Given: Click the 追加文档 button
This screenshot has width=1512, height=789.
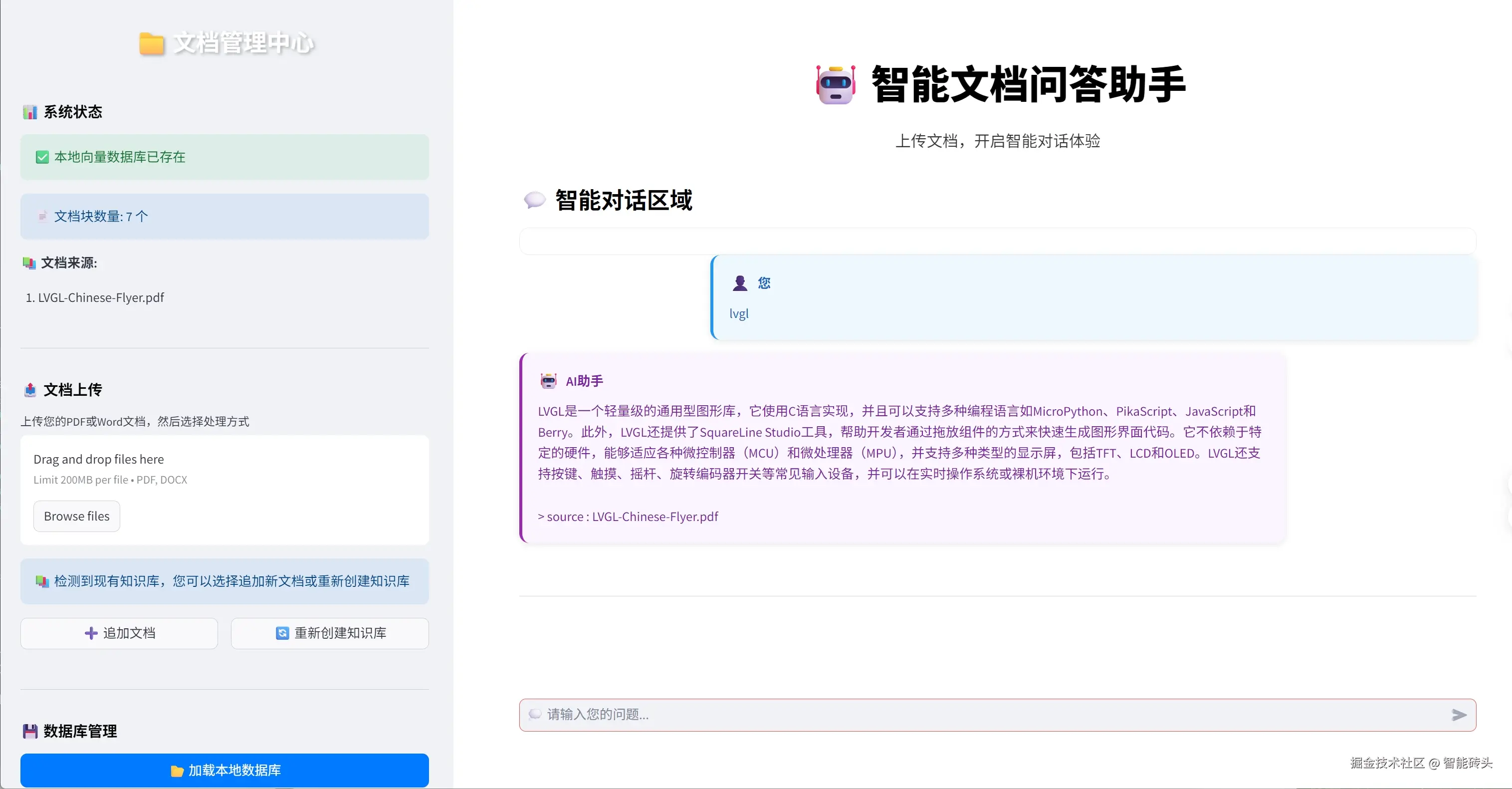Looking at the screenshot, I should (119, 633).
